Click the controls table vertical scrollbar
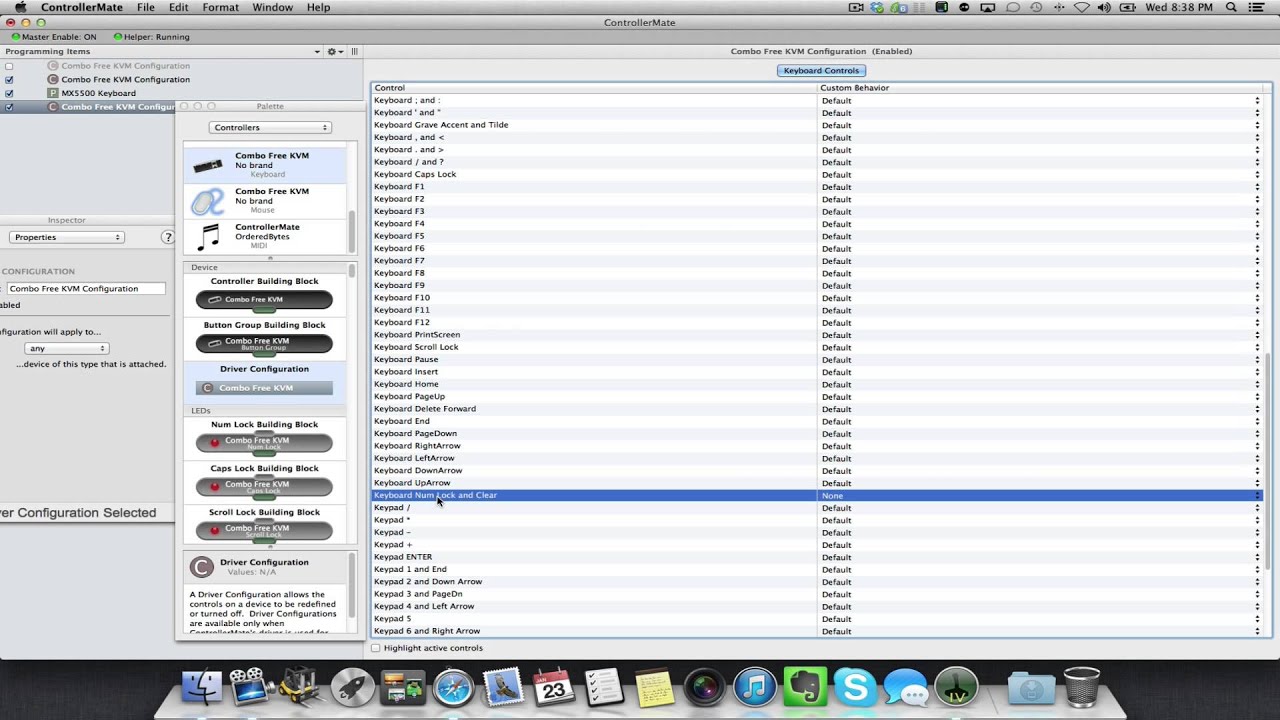This screenshot has width=1280, height=720. click(x=1267, y=460)
